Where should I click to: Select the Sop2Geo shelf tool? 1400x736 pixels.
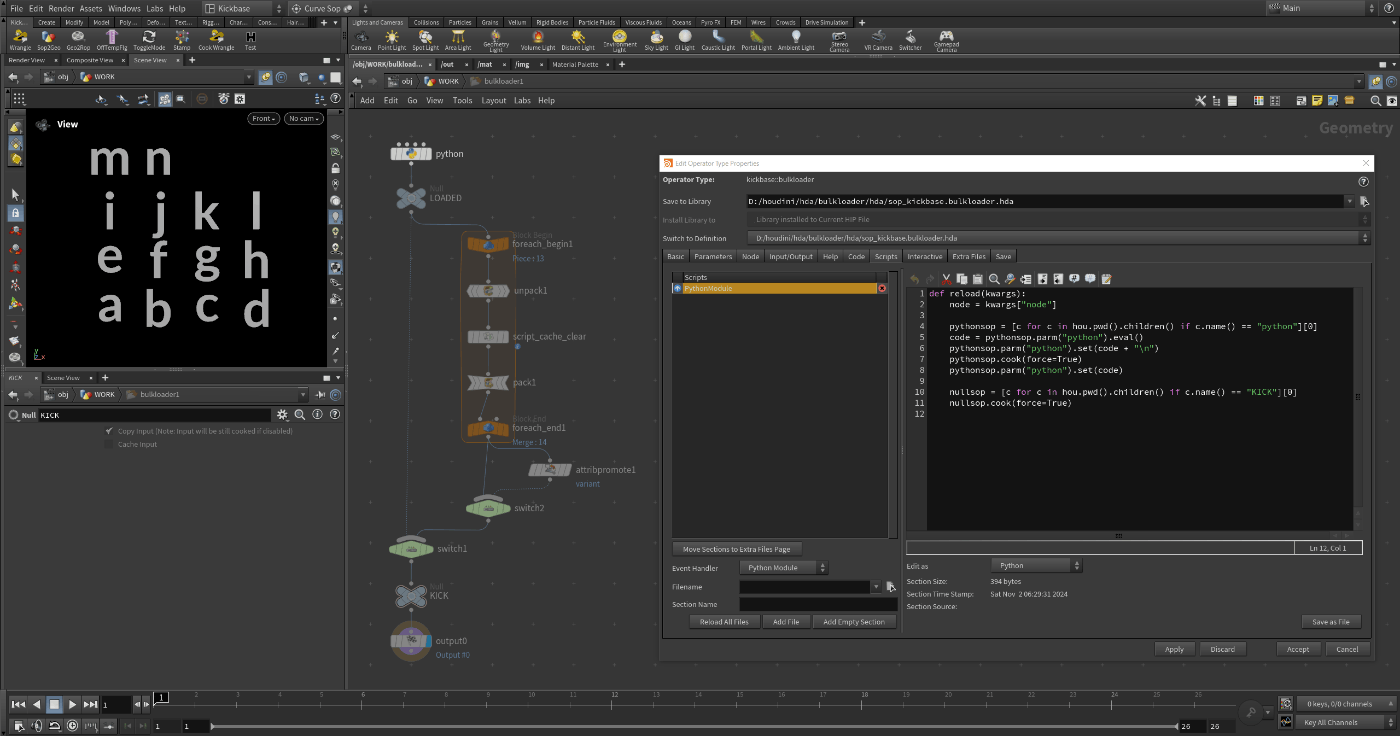click(x=49, y=40)
